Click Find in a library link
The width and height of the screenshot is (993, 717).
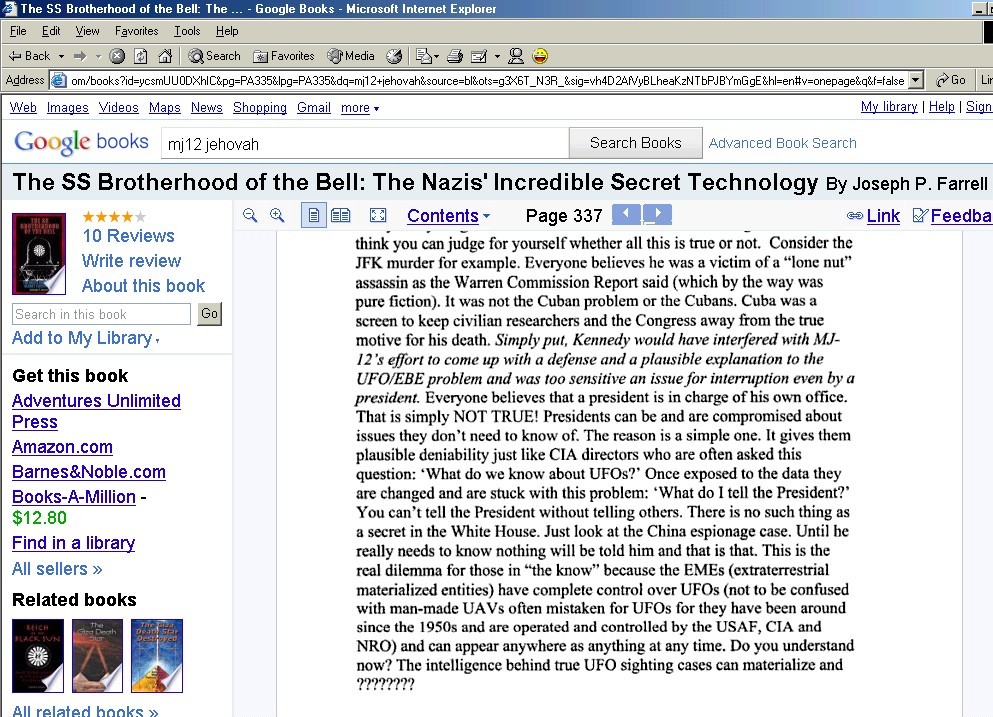[x=73, y=543]
